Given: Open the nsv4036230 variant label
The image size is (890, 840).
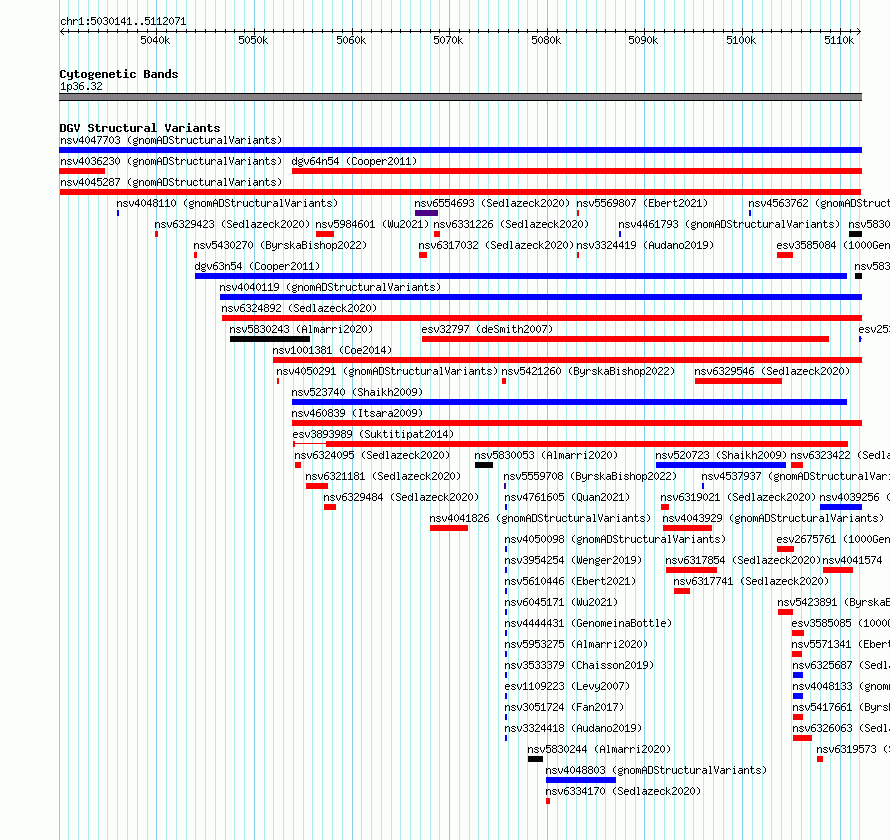Looking at the screenshot, I should (x=171, y=161).
